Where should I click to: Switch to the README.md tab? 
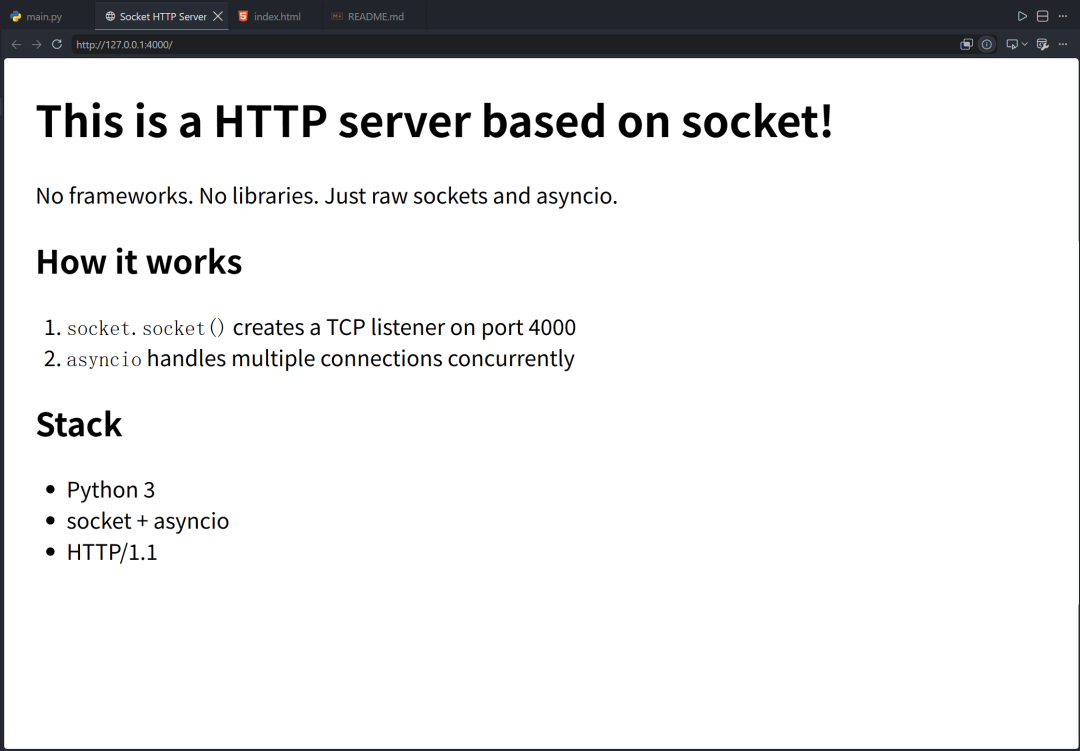pos(375,17)
